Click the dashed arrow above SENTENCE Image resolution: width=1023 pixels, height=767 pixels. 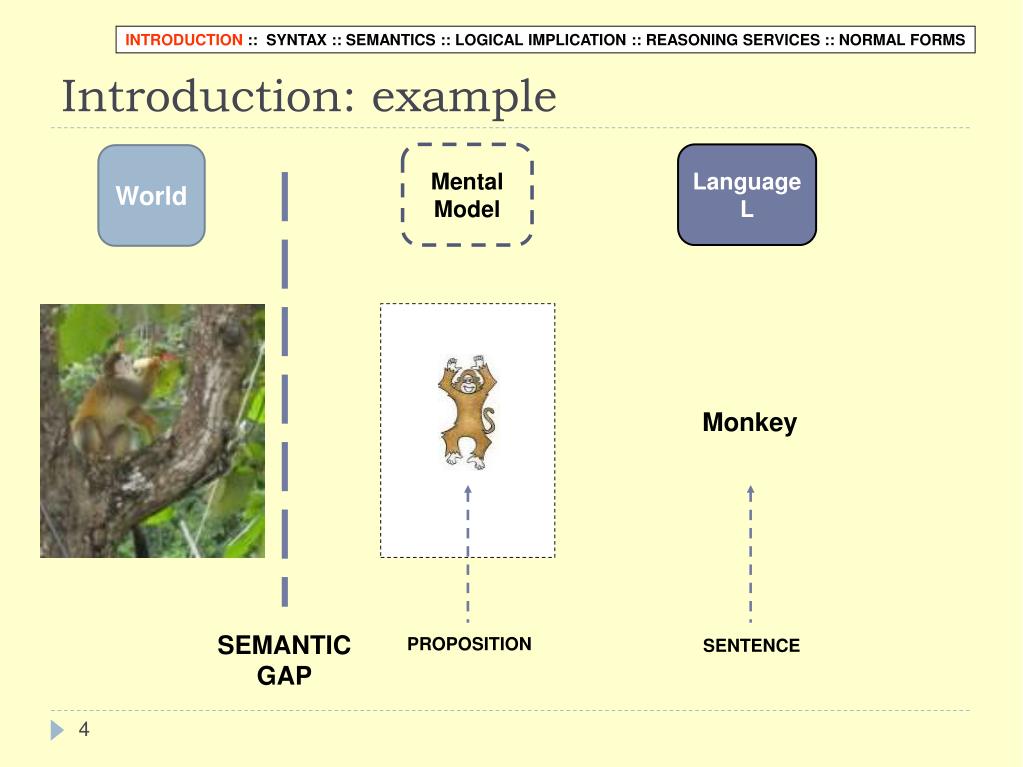coord(750,553)
